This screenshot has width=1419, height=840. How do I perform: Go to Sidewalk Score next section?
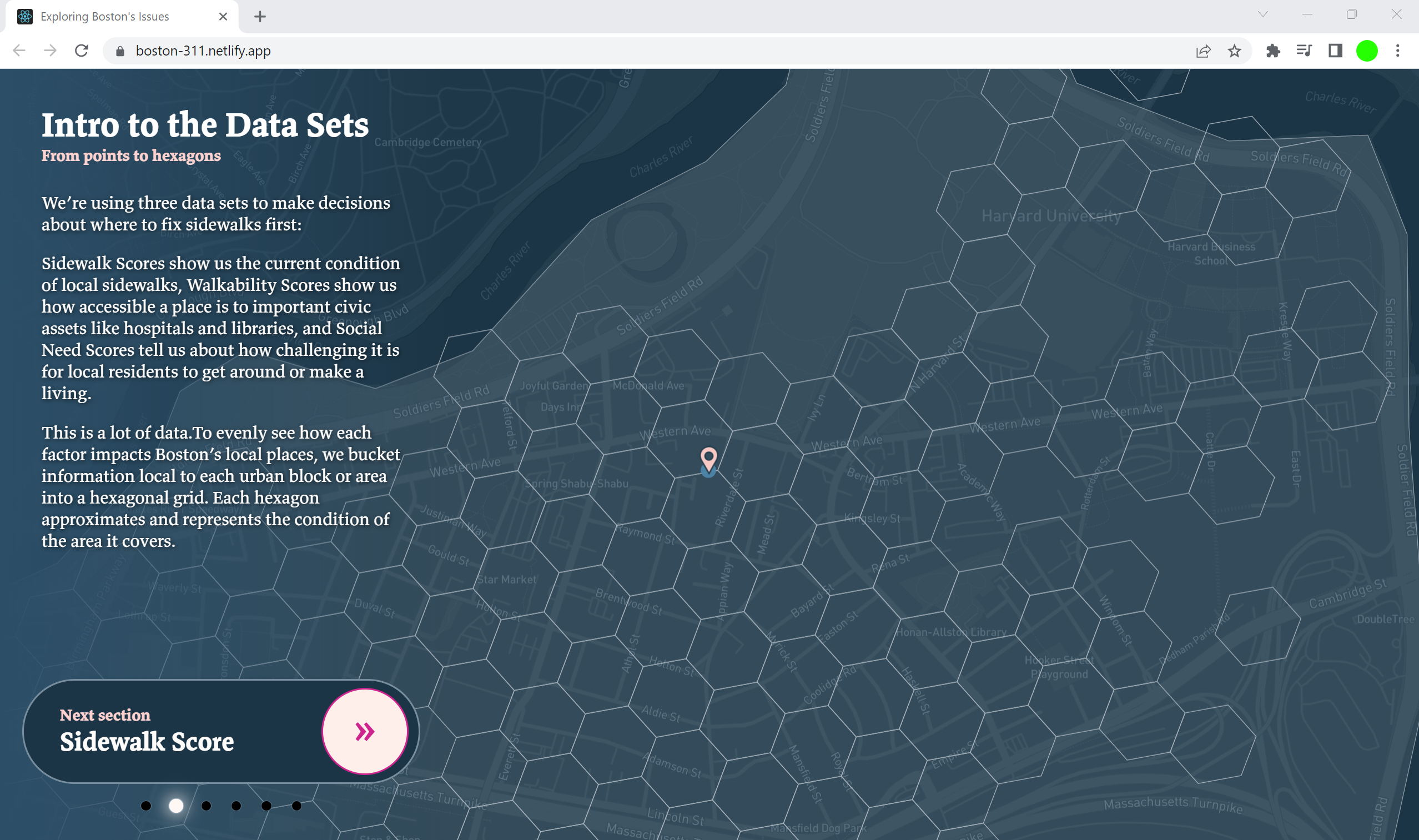(147, 741)
